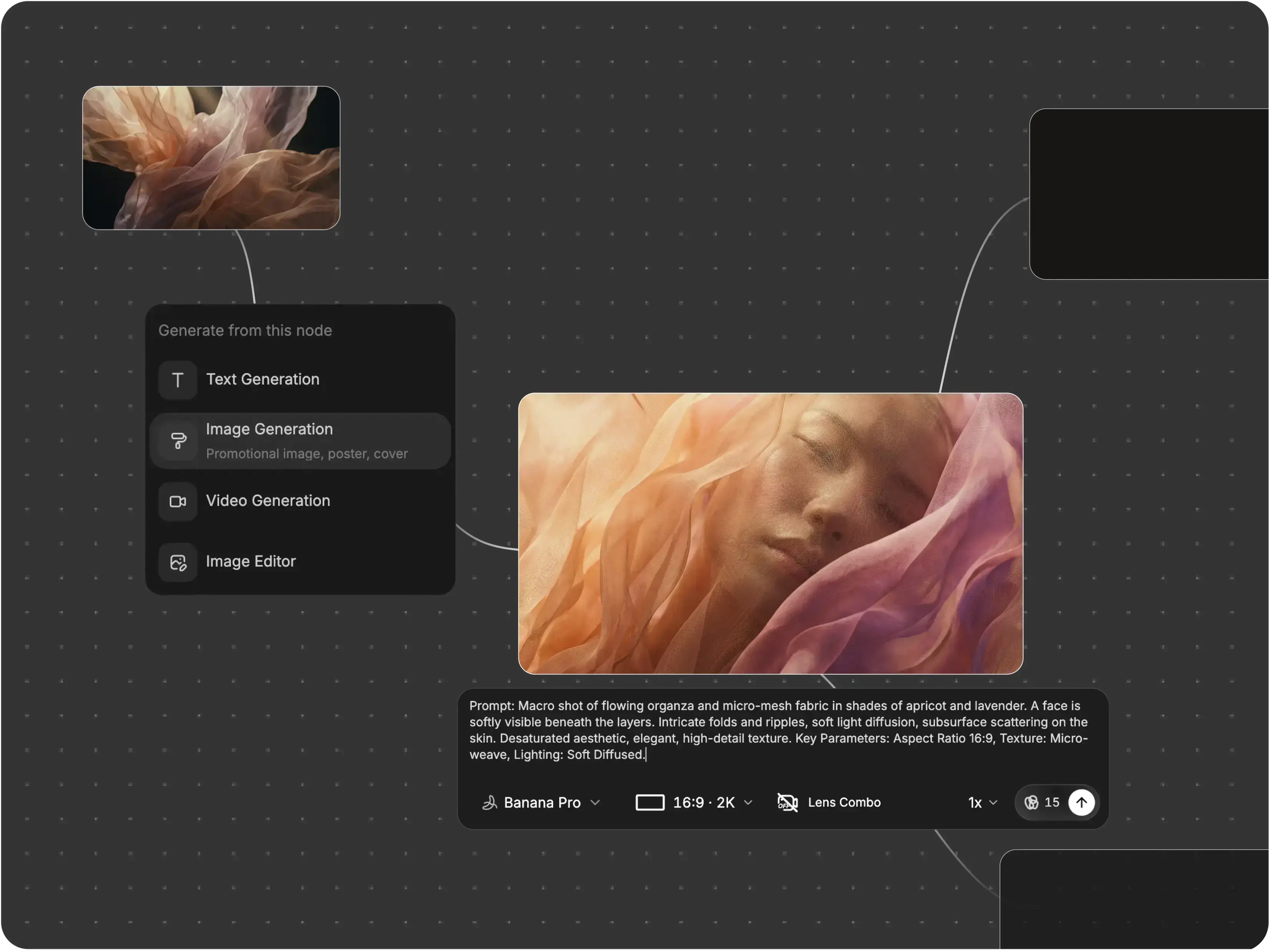Click the credits icon beside 15
The height and width of the screenshot is (952, 1269).
1031,803
